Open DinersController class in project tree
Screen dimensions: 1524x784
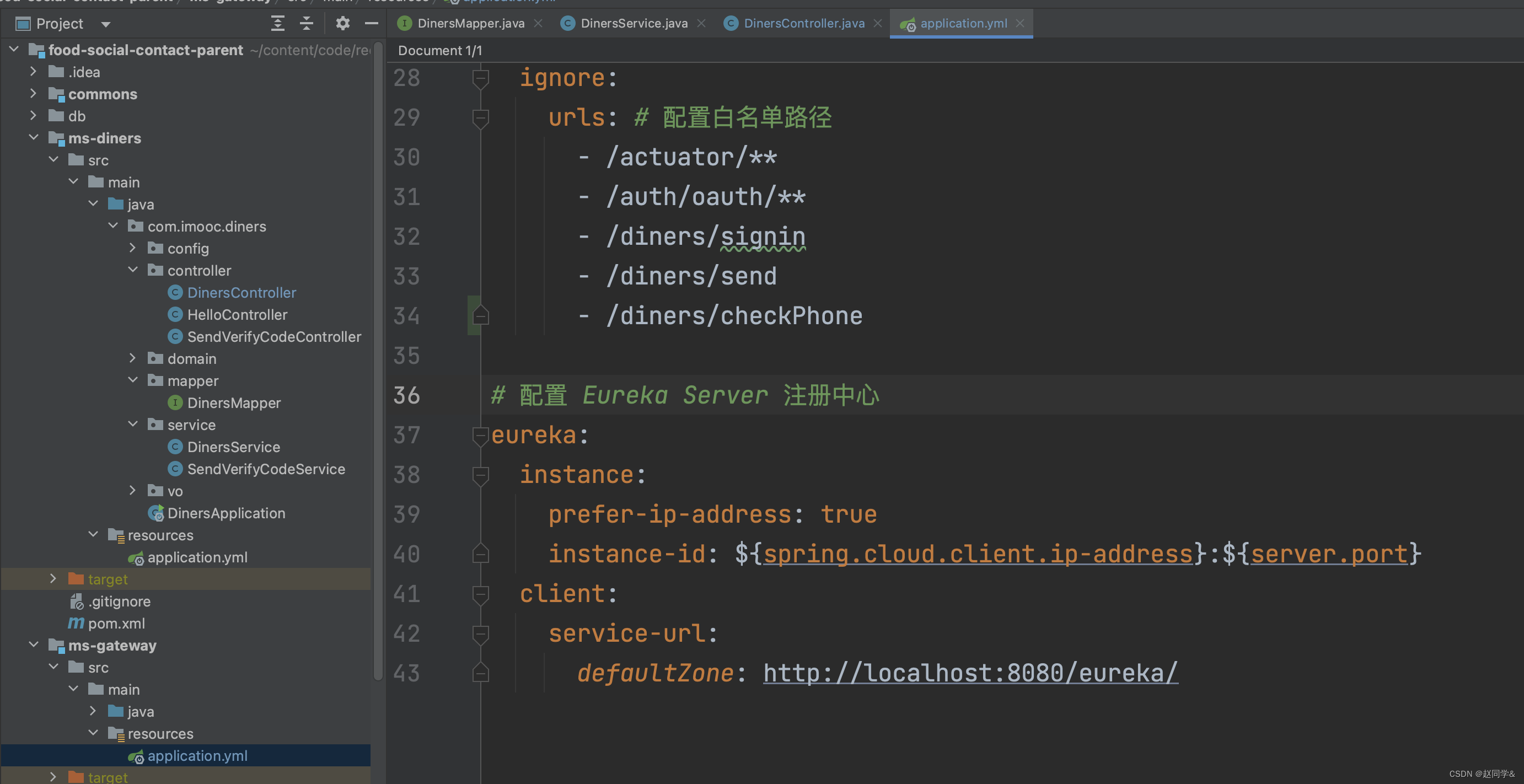point(241,293)
